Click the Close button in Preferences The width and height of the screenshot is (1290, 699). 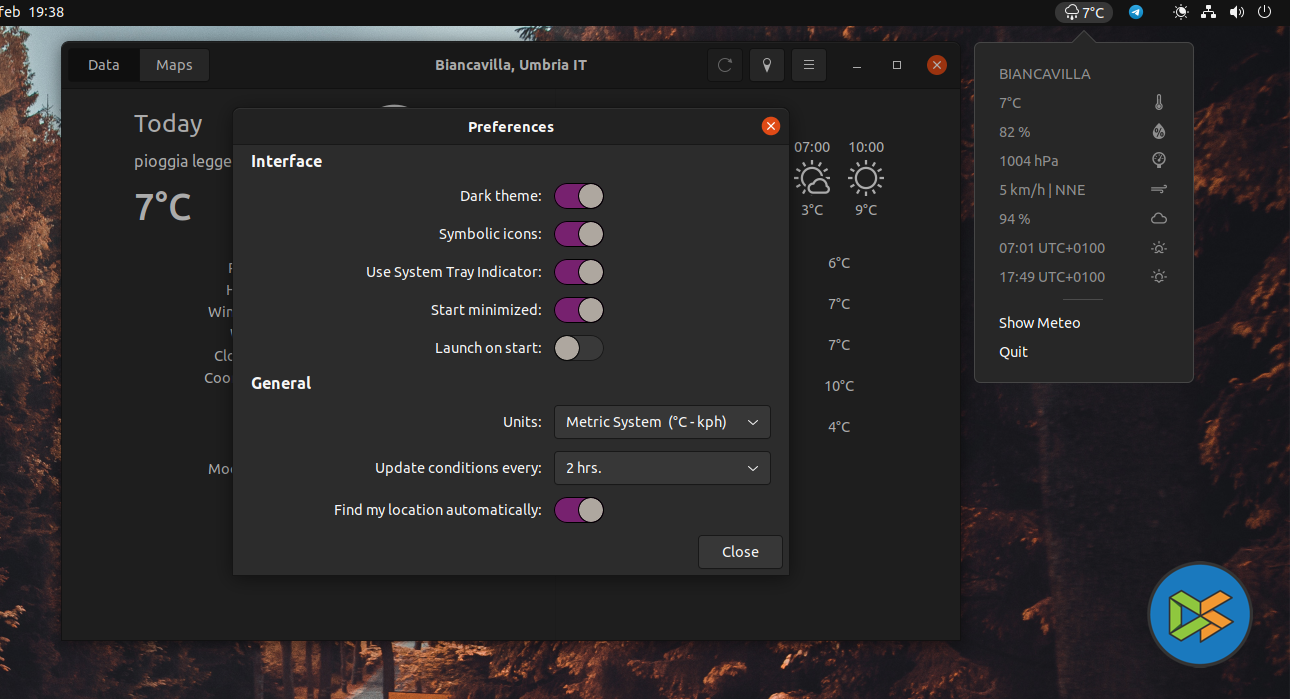point(740,552)
